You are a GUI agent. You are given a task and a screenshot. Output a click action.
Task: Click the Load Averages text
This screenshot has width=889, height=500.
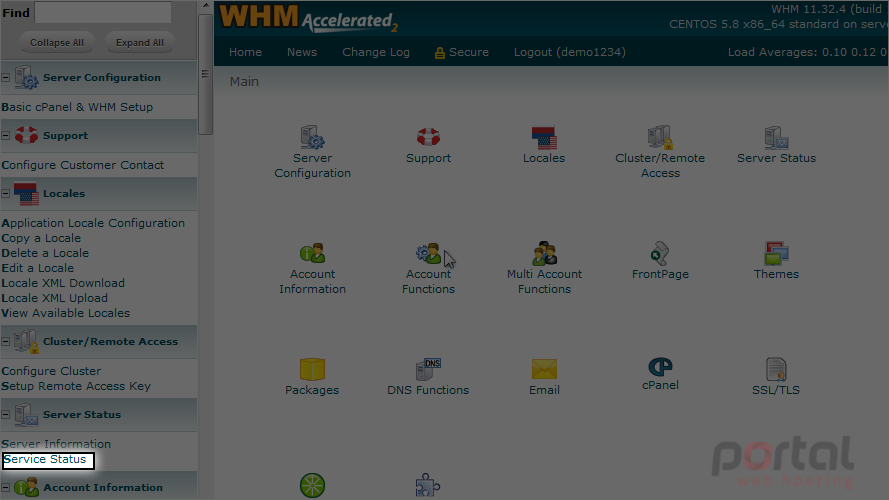point(807,52)
